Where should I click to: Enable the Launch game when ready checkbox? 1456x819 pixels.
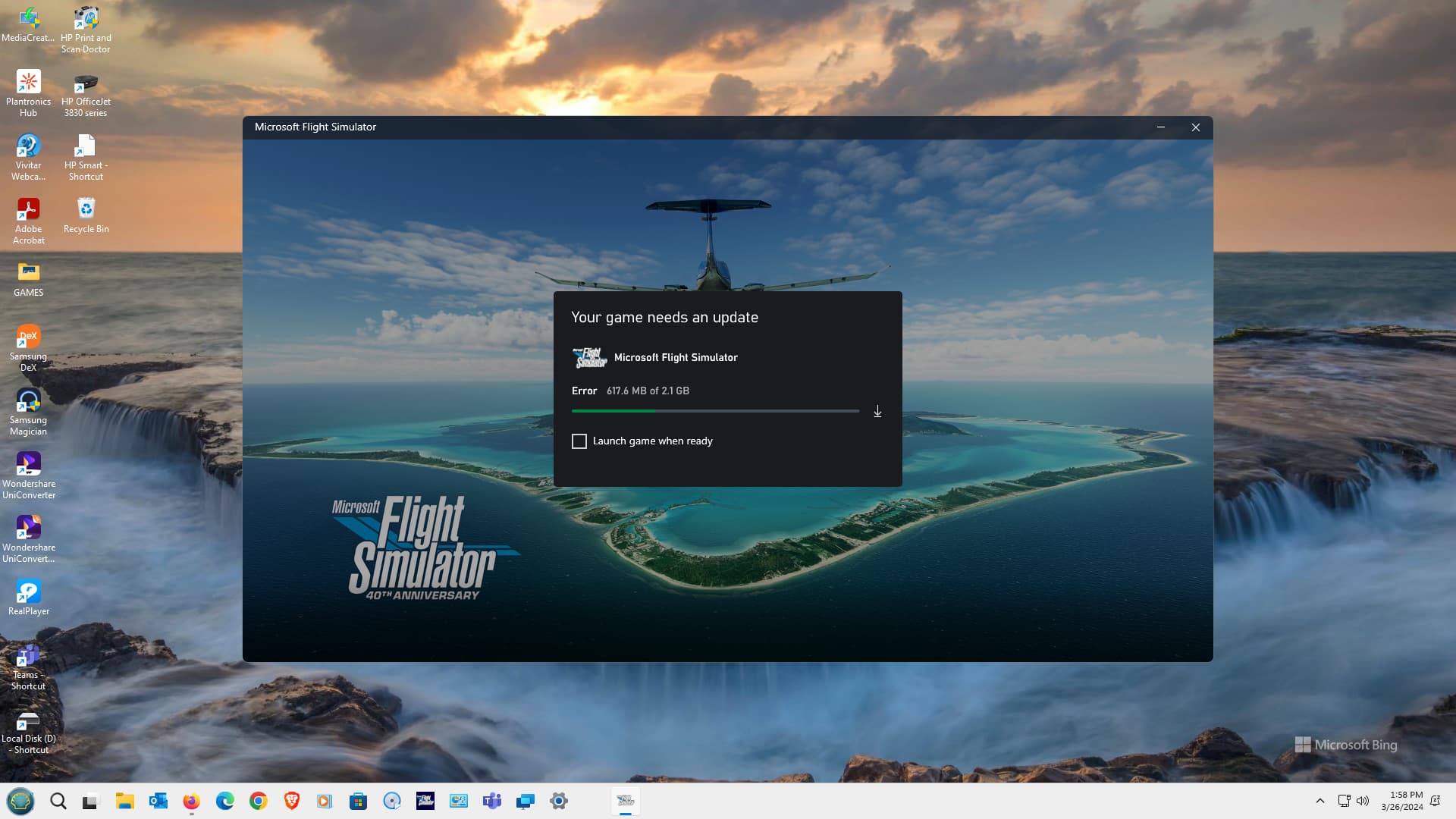(x=579, y=441)
